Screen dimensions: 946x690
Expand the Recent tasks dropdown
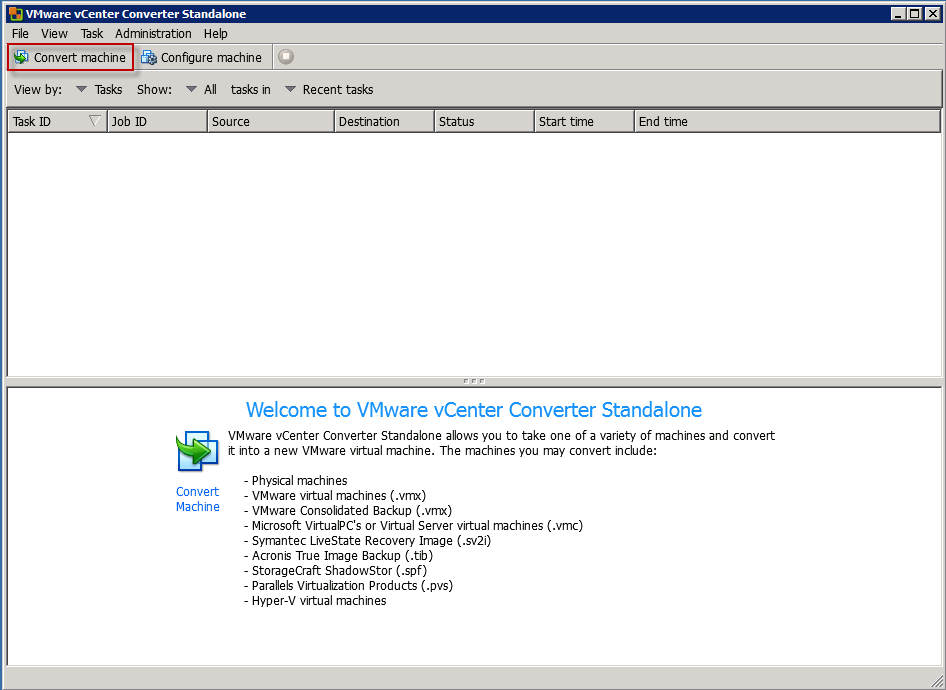[329, 89]
